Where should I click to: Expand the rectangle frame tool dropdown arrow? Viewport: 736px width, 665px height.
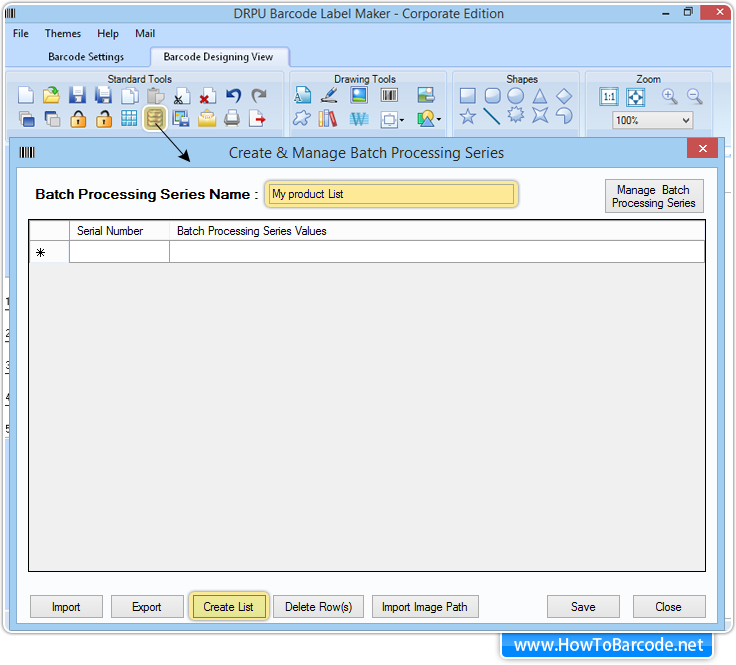click(x=401, y=120)
